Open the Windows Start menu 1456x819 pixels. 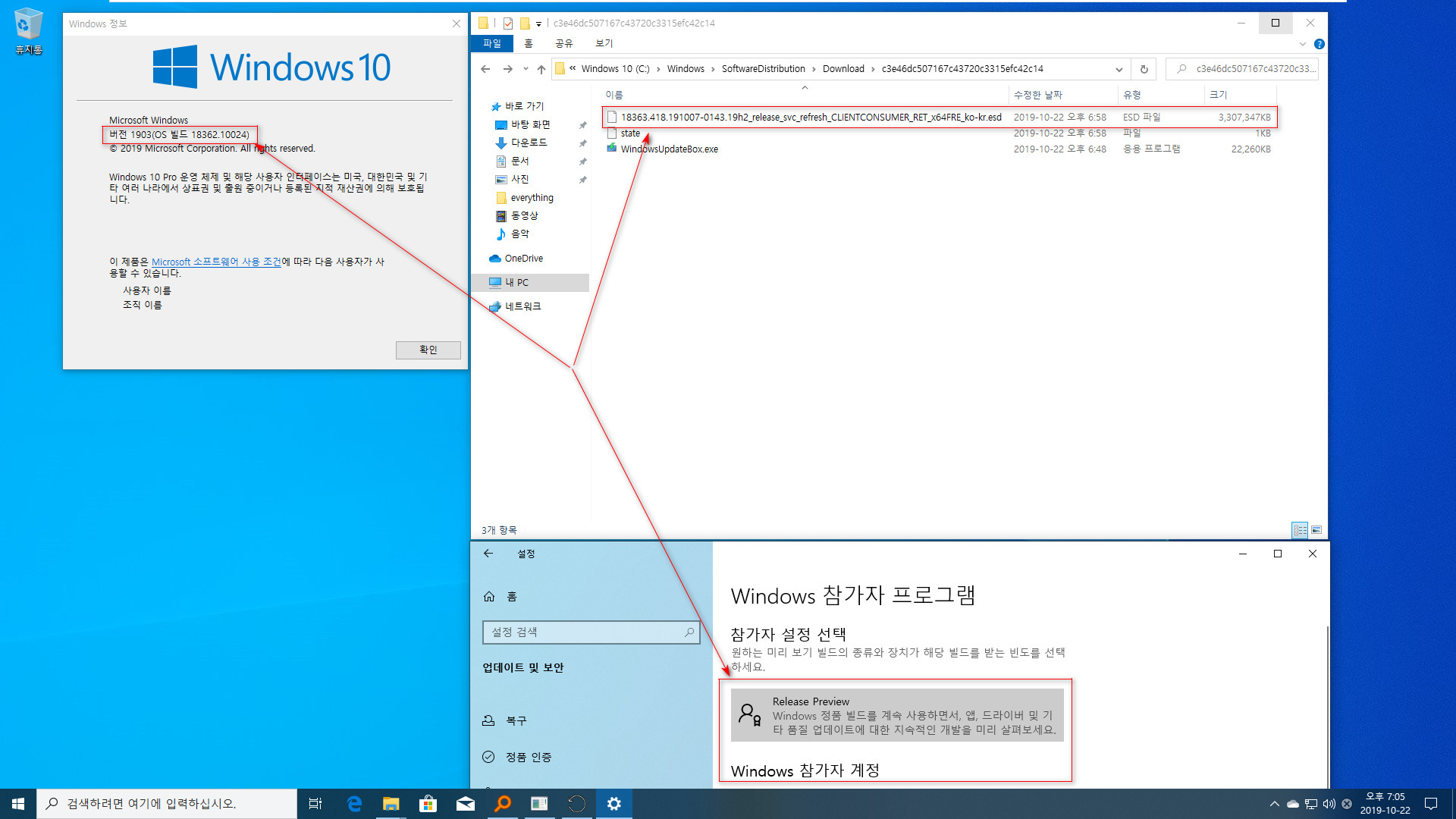click(x=18, y=804)
